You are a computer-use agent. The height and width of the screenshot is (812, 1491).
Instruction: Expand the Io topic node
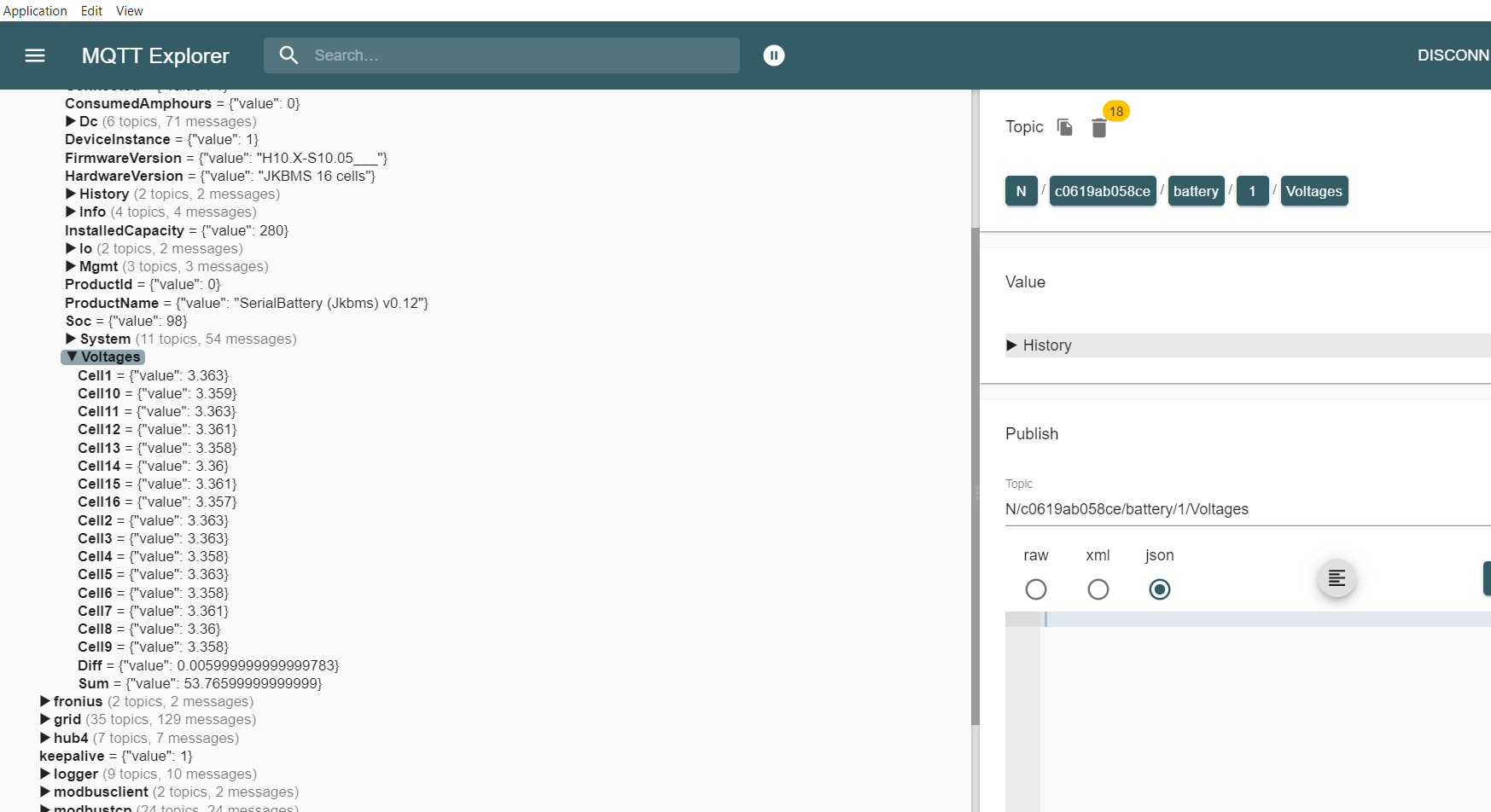(71, 248)
